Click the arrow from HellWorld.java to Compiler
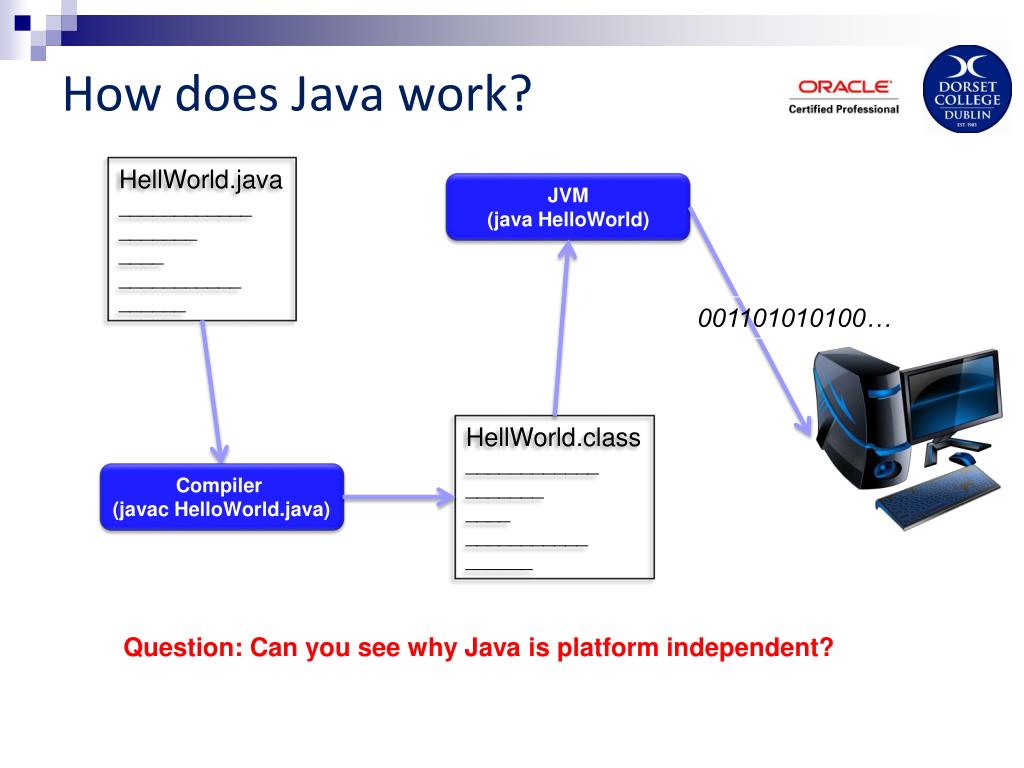 (211, 390)
